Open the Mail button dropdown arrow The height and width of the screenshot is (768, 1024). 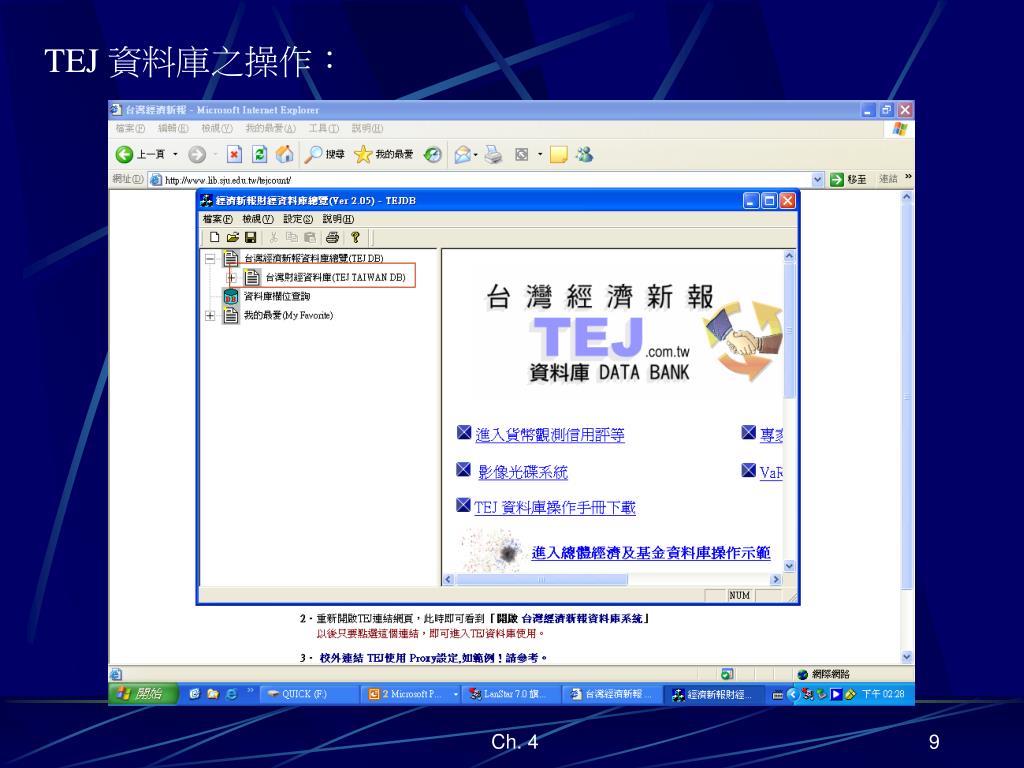click(x=476, y=155)
